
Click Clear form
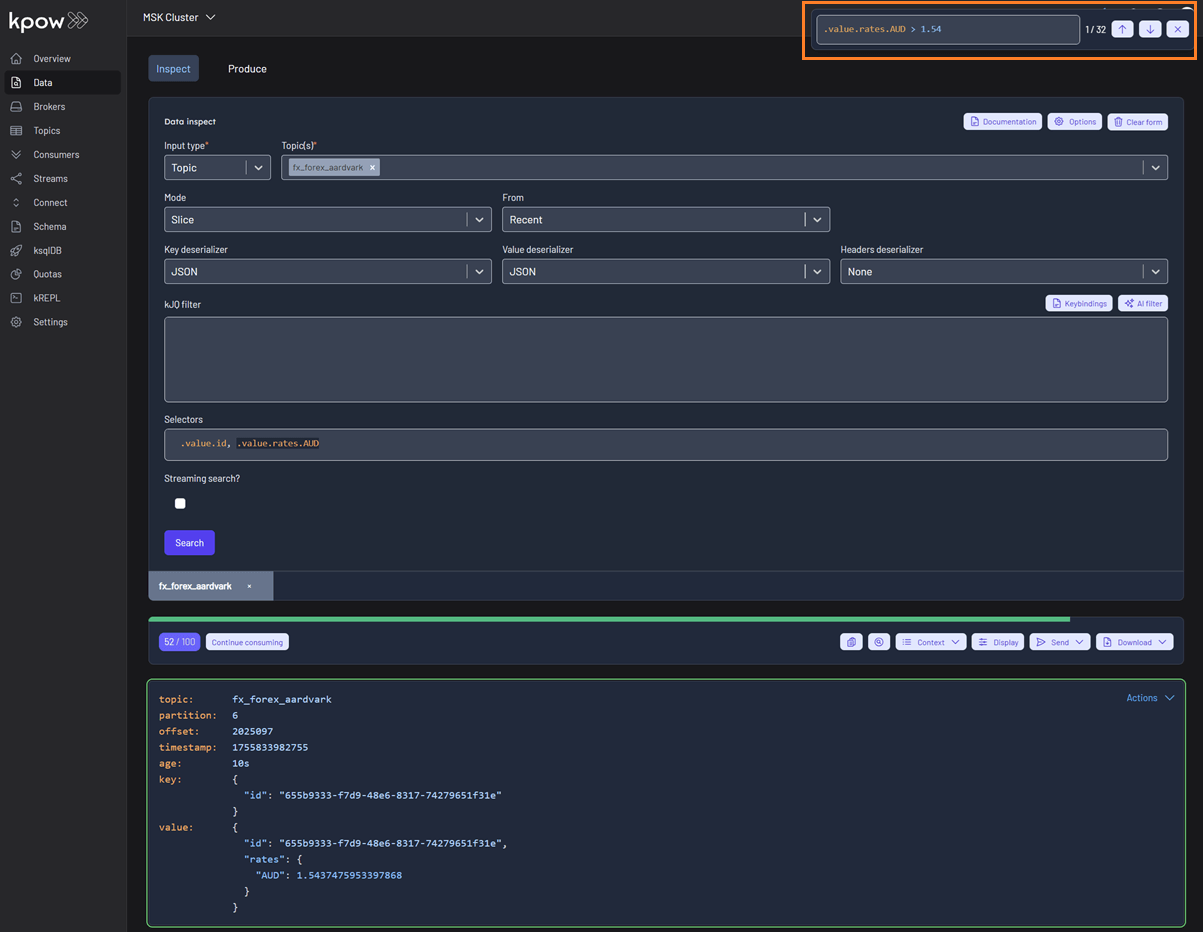point(1138,122)
